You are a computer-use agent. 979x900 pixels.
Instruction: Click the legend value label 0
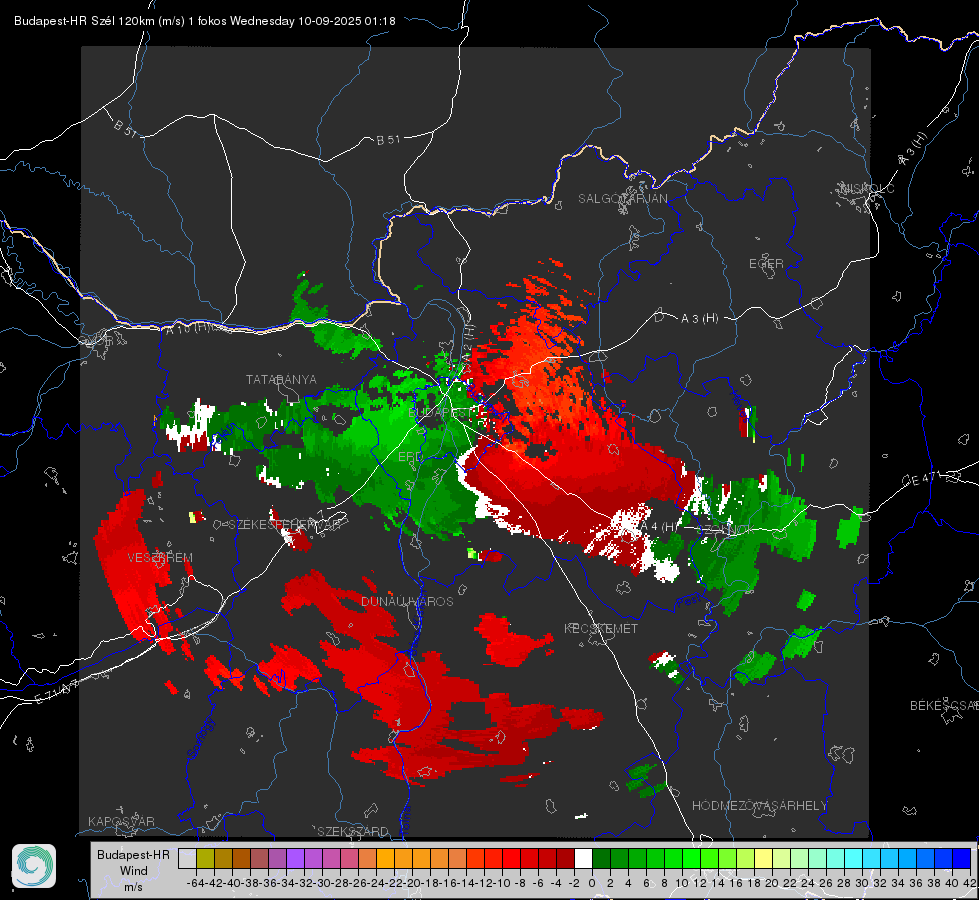point(592,883)
